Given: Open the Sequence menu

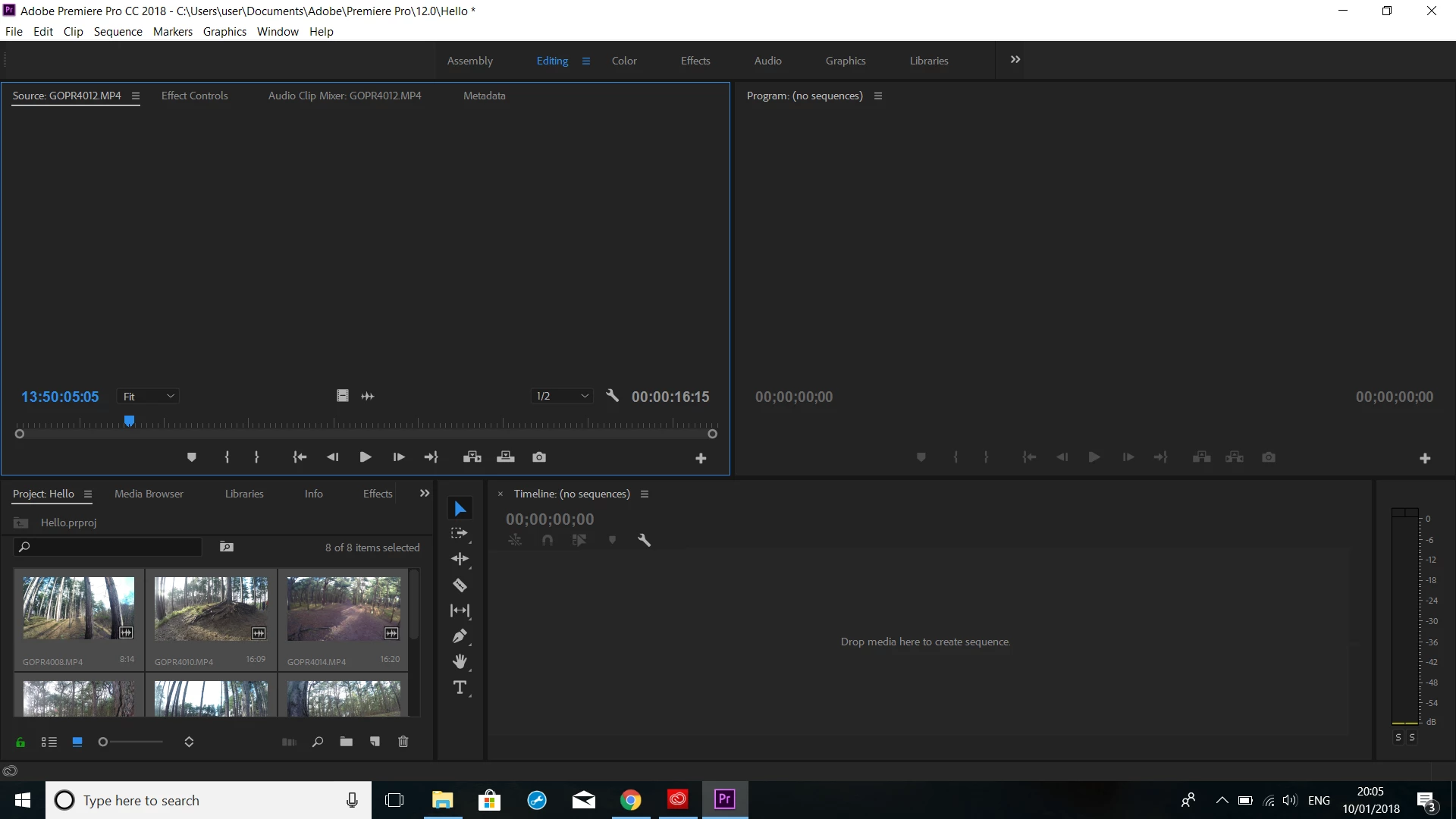Looking at the screenshot, I should coord(118,32).
